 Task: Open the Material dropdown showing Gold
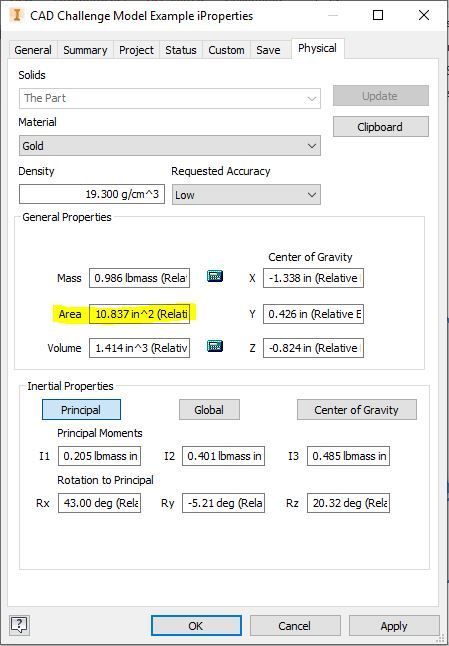170,146
